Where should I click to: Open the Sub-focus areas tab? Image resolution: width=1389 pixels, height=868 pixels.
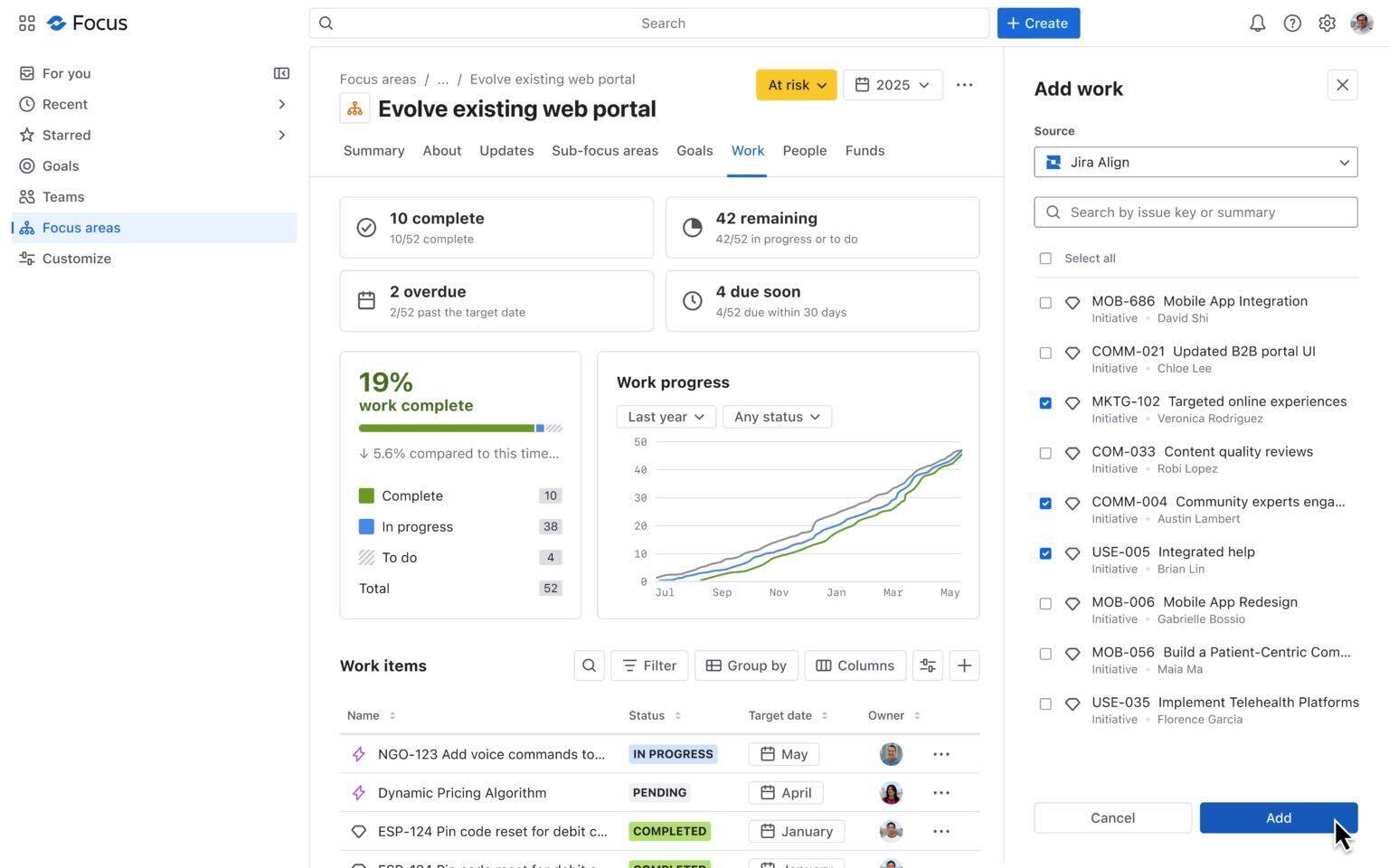coord(604,150)
